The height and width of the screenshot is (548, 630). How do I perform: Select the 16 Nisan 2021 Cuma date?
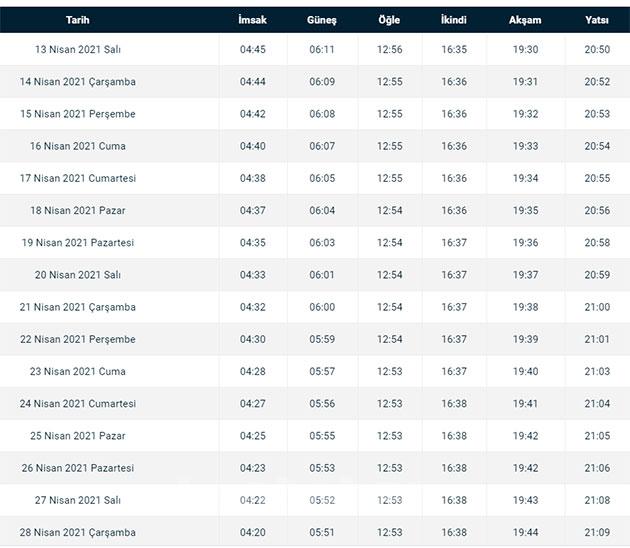(x=77, y=146)
